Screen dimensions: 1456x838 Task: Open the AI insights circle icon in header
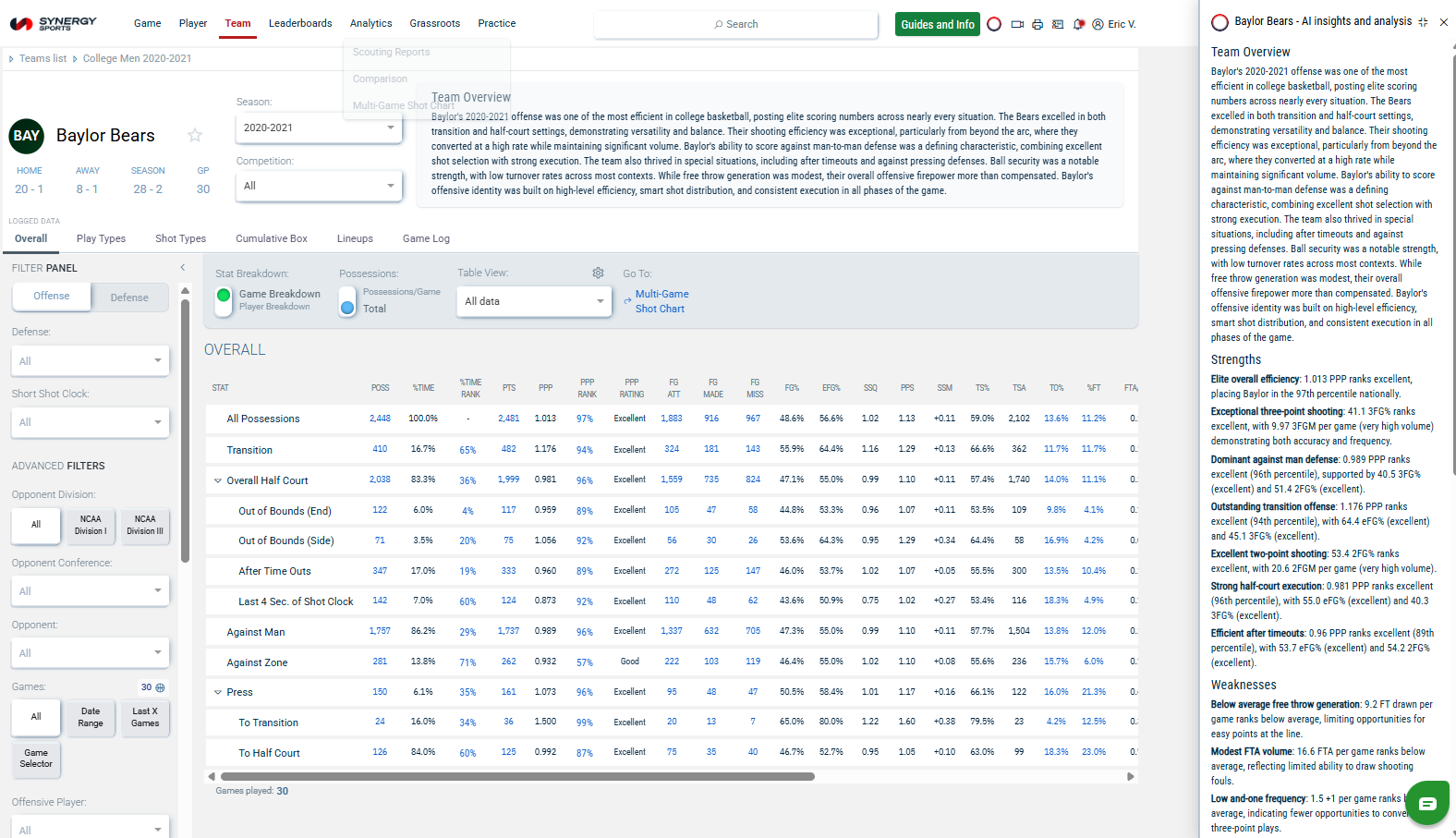click(994, 24)
